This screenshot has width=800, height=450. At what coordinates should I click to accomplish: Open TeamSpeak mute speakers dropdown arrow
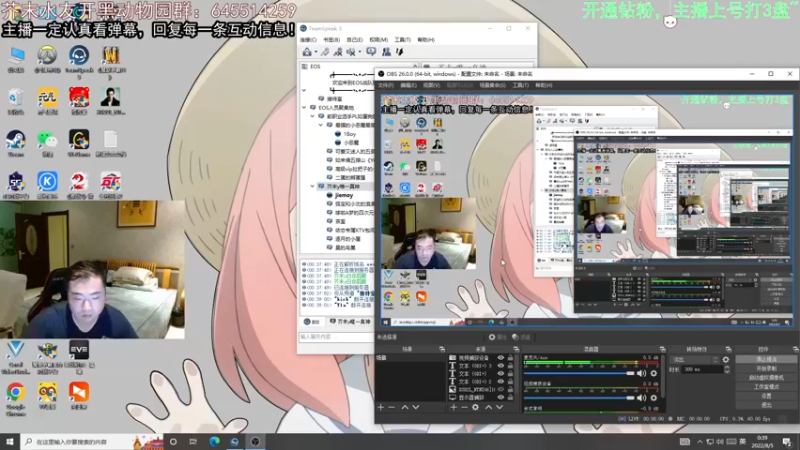click(359, 52)
